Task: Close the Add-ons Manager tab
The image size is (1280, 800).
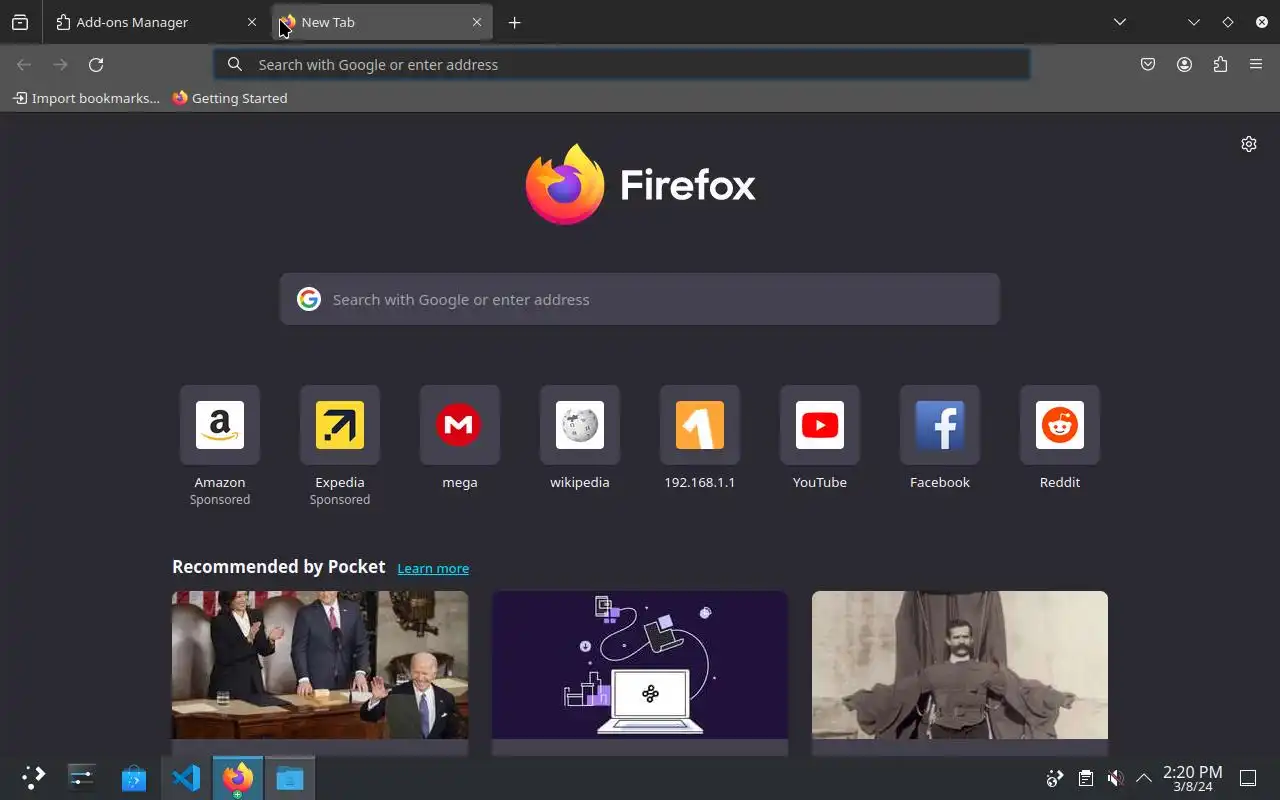Action: [x=252, y=22]
